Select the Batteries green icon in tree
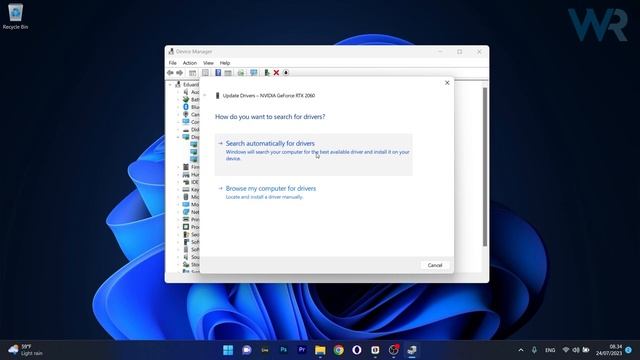Viewport: 640px width, 360px height. pos(186,99)
